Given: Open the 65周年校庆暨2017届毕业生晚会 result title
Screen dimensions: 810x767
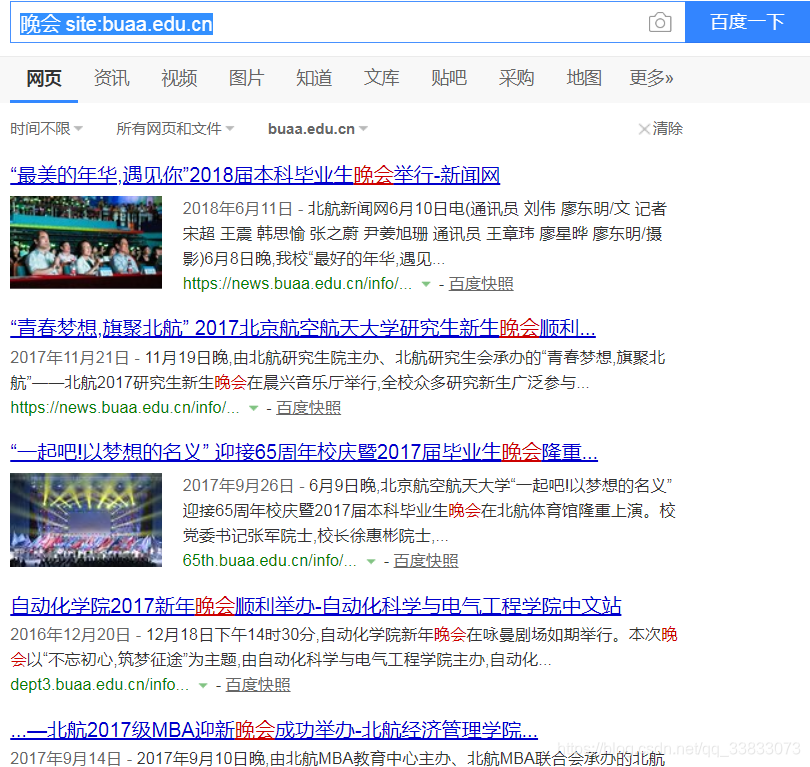Looking at the screenshot, I should coord(304,452).
